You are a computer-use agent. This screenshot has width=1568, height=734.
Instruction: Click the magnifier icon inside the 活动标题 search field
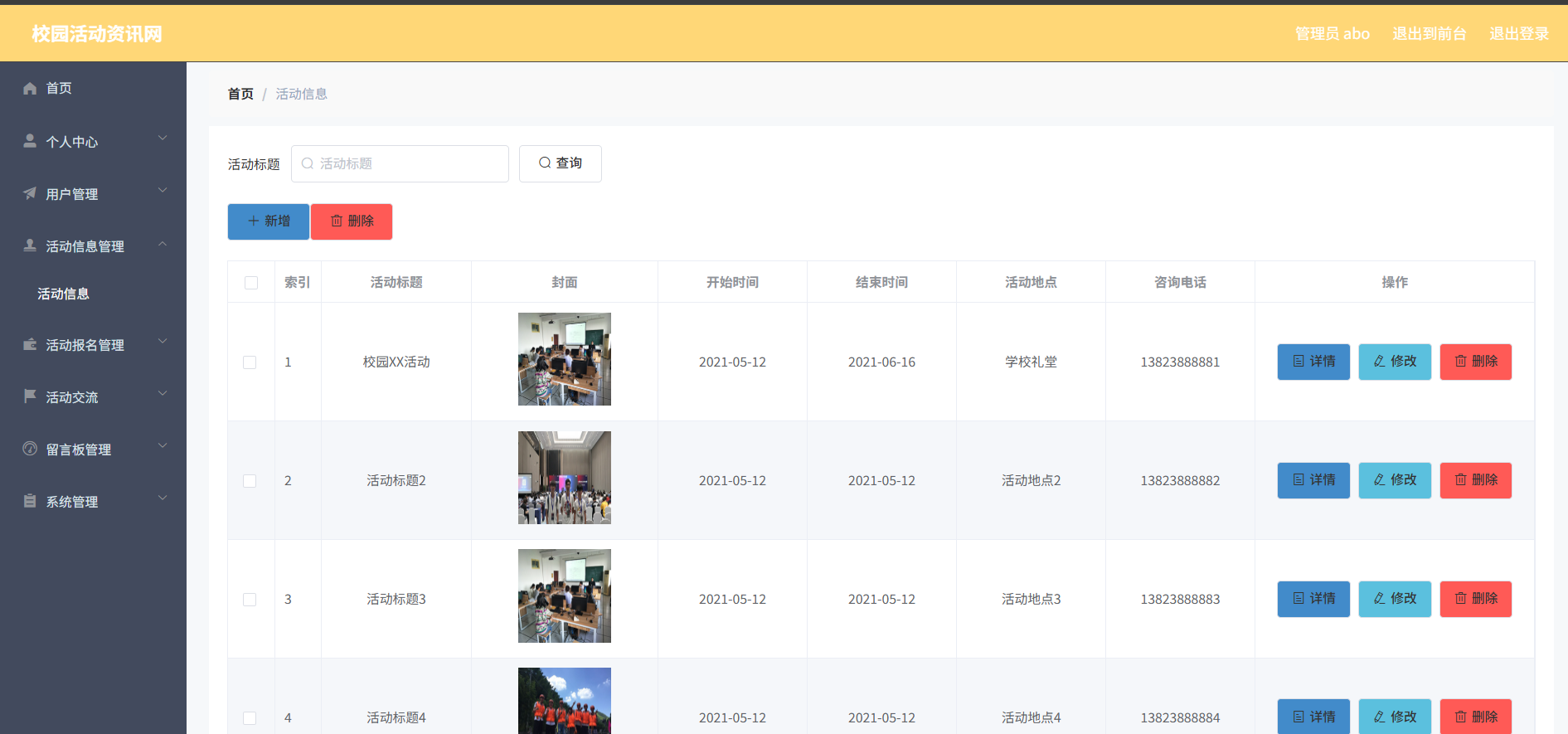(308, 163)
